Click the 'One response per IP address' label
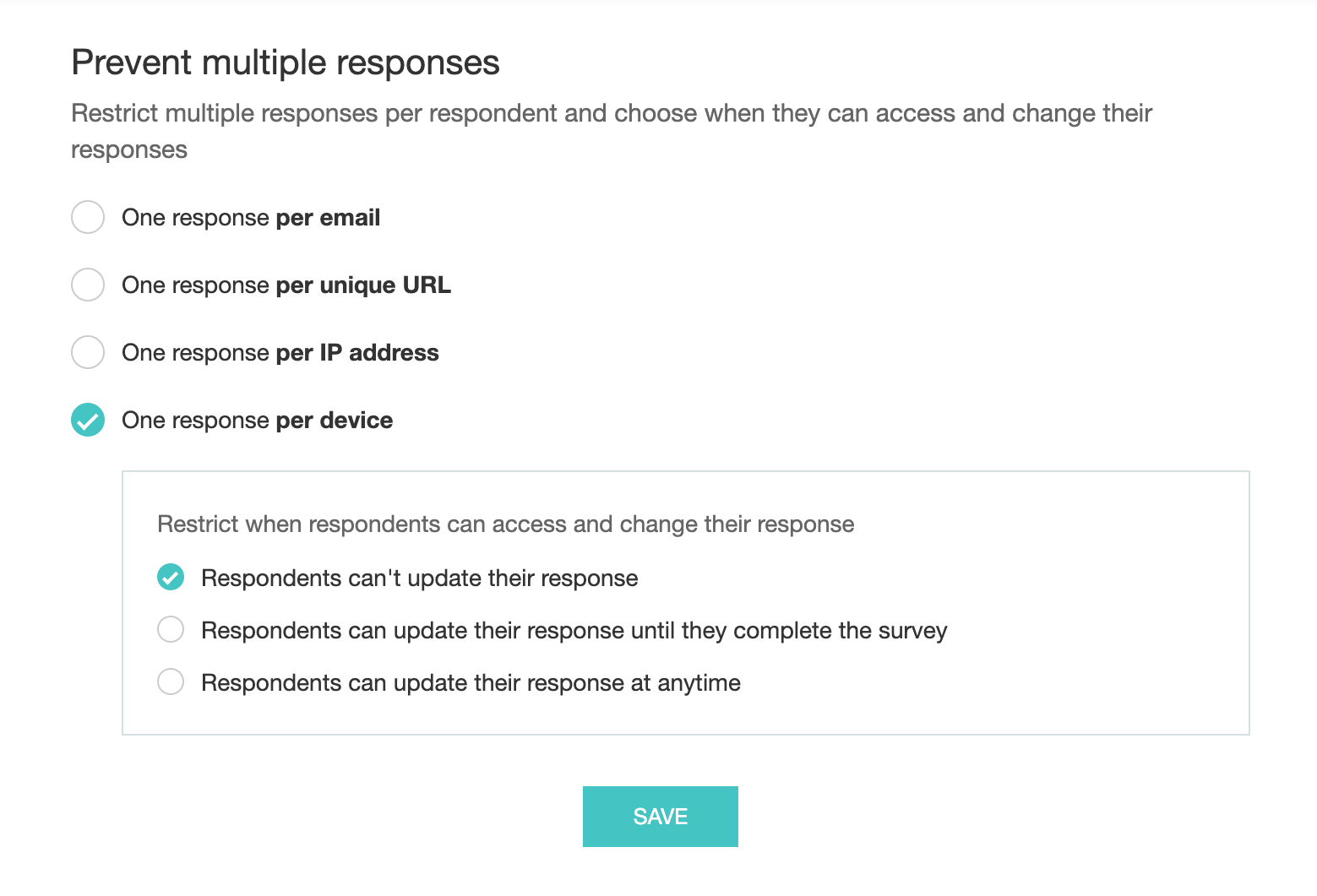This screenshot has width=1317, height=896. pos(280,353)
